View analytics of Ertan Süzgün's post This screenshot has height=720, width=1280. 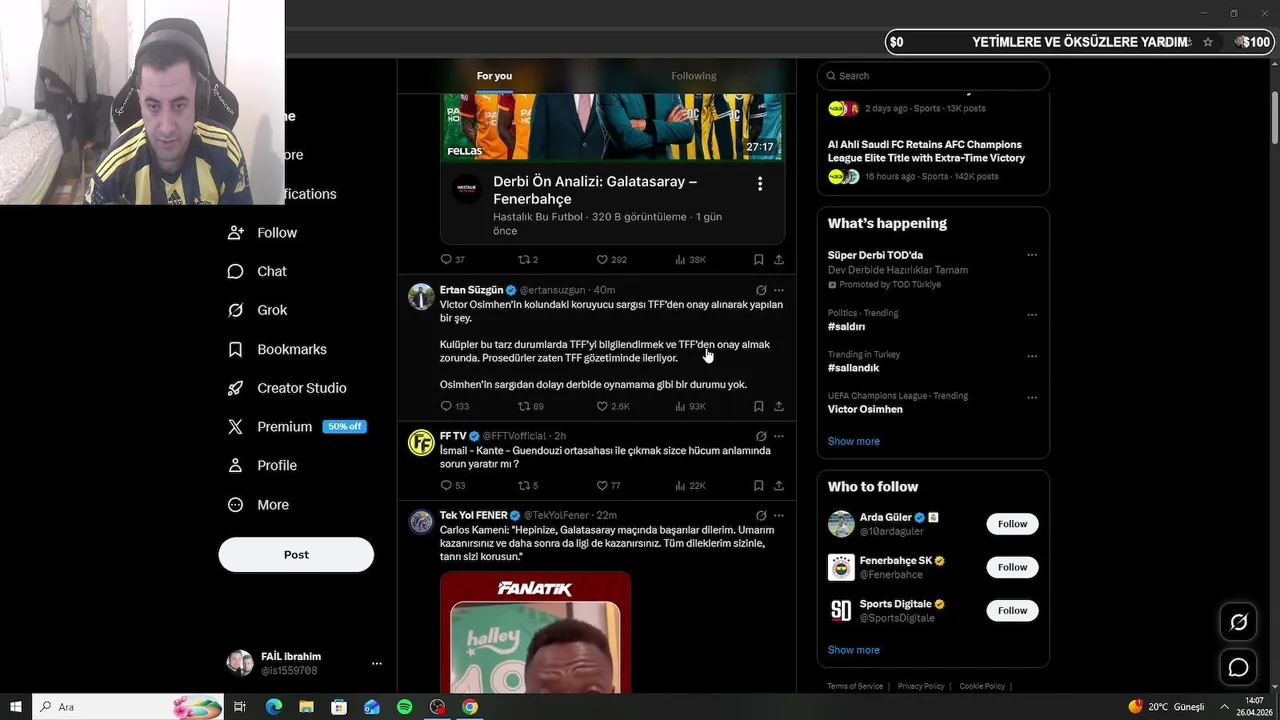point(690,407)
